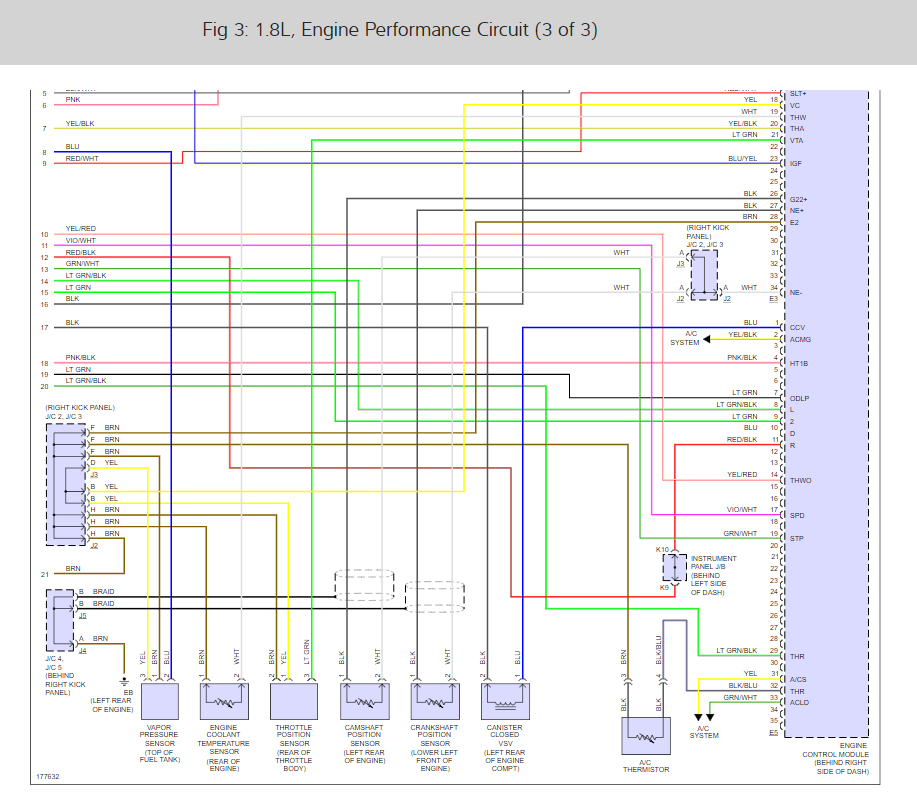Viewport: 917px width, 802px height.
Task: Click the diagram number 177632
Action: tap(47, 777)
